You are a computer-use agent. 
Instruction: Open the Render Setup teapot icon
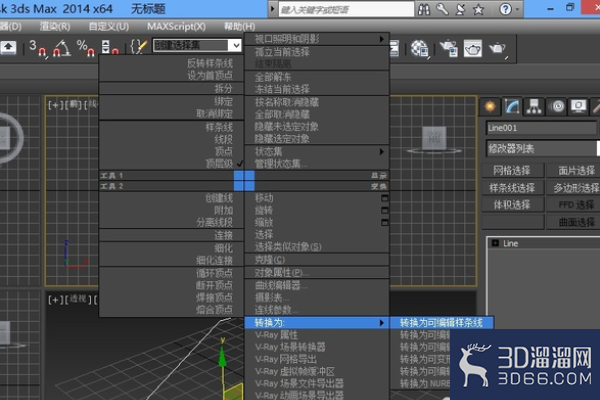coord(449,49)
